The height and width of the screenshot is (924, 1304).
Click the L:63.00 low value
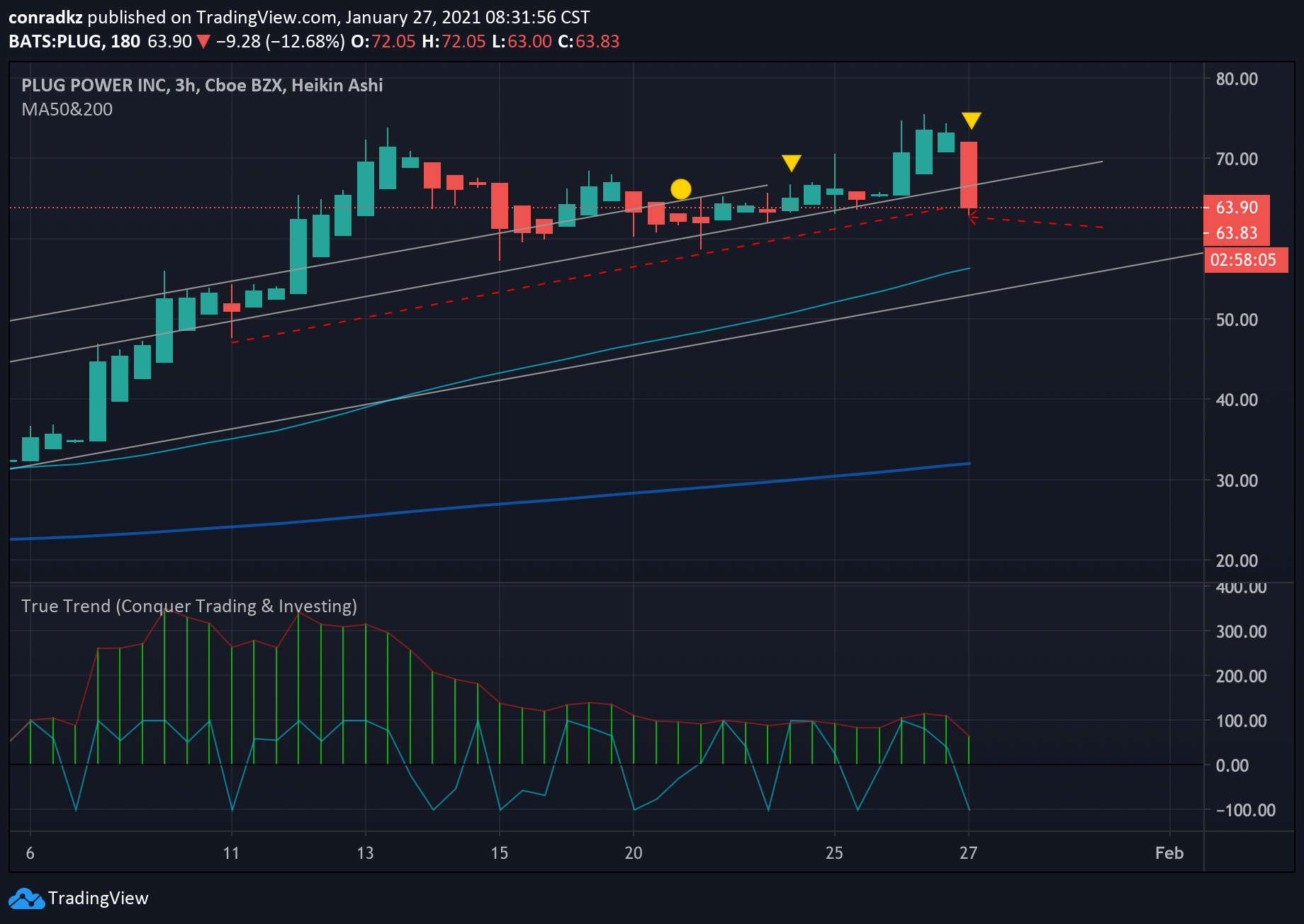point(522,41)
